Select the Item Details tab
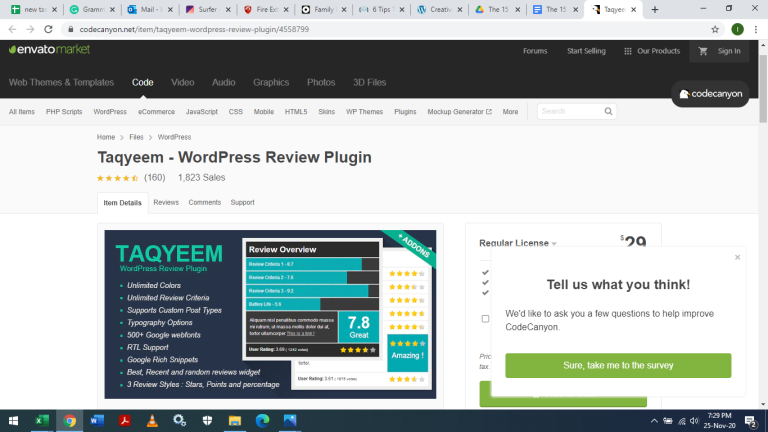 (x=122, y=203)
